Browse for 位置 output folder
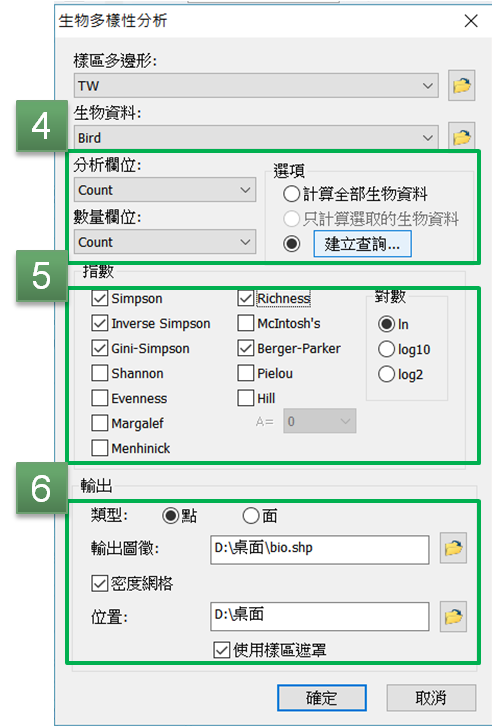The height and width of the screenshot is (727, 493). 453,617
